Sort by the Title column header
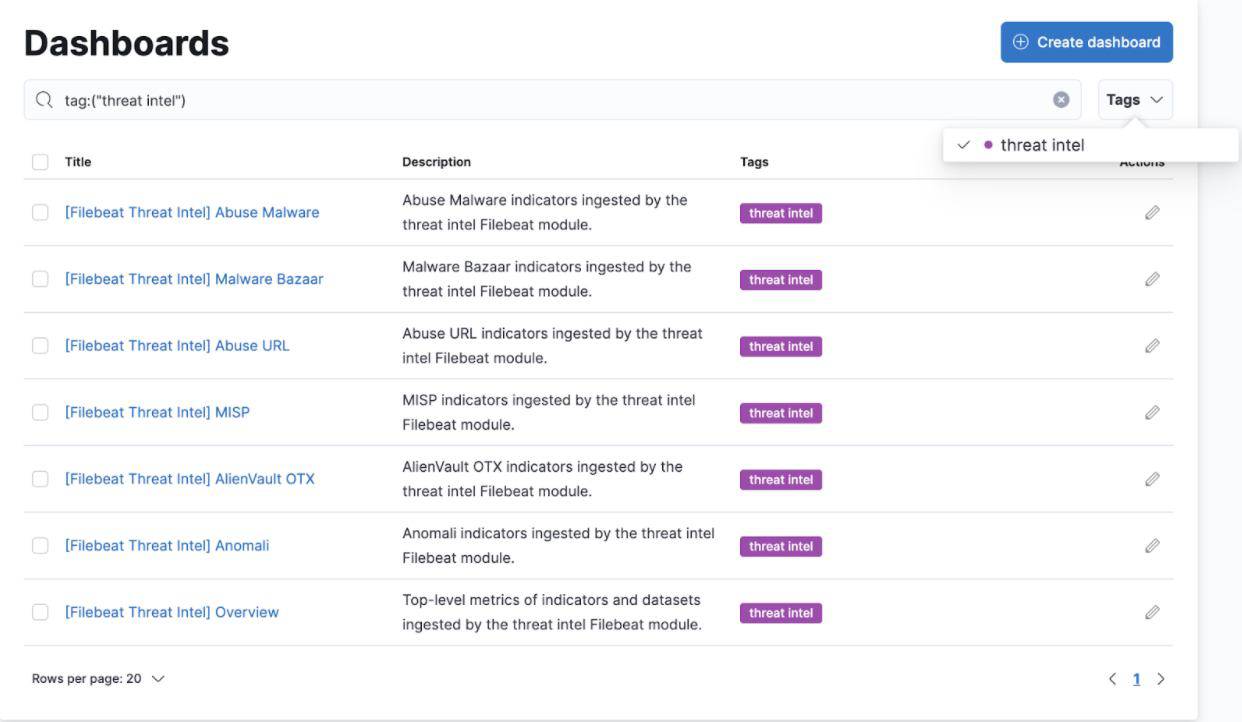 [78, 162]
